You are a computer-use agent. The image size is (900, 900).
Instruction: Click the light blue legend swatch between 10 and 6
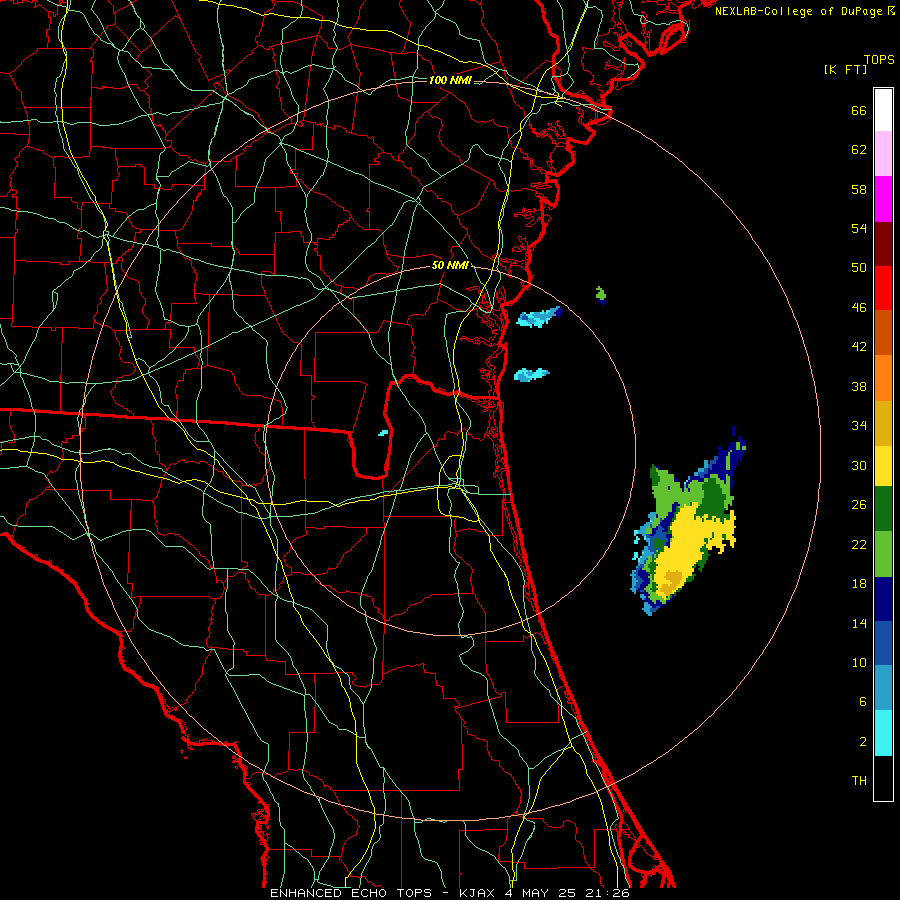coord(883,688)
